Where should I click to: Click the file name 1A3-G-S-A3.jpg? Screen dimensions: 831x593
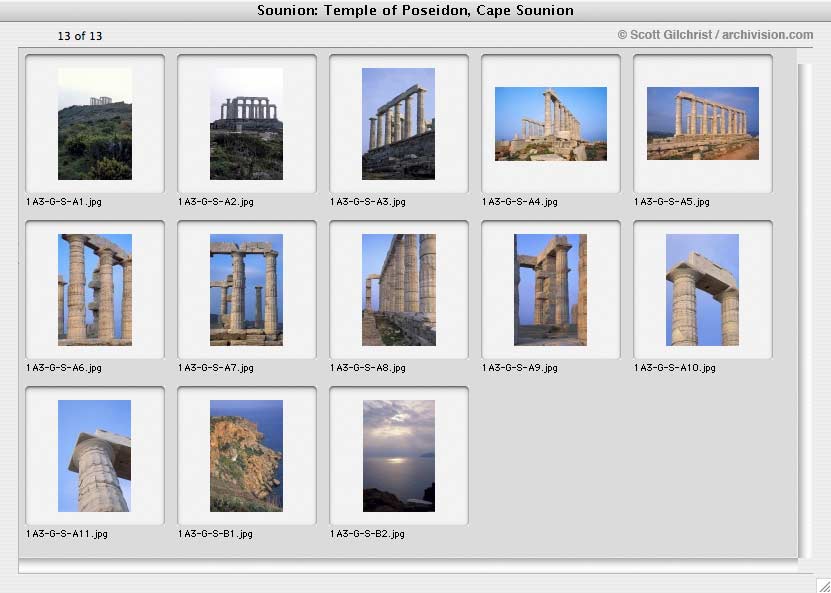pos(368,202)
